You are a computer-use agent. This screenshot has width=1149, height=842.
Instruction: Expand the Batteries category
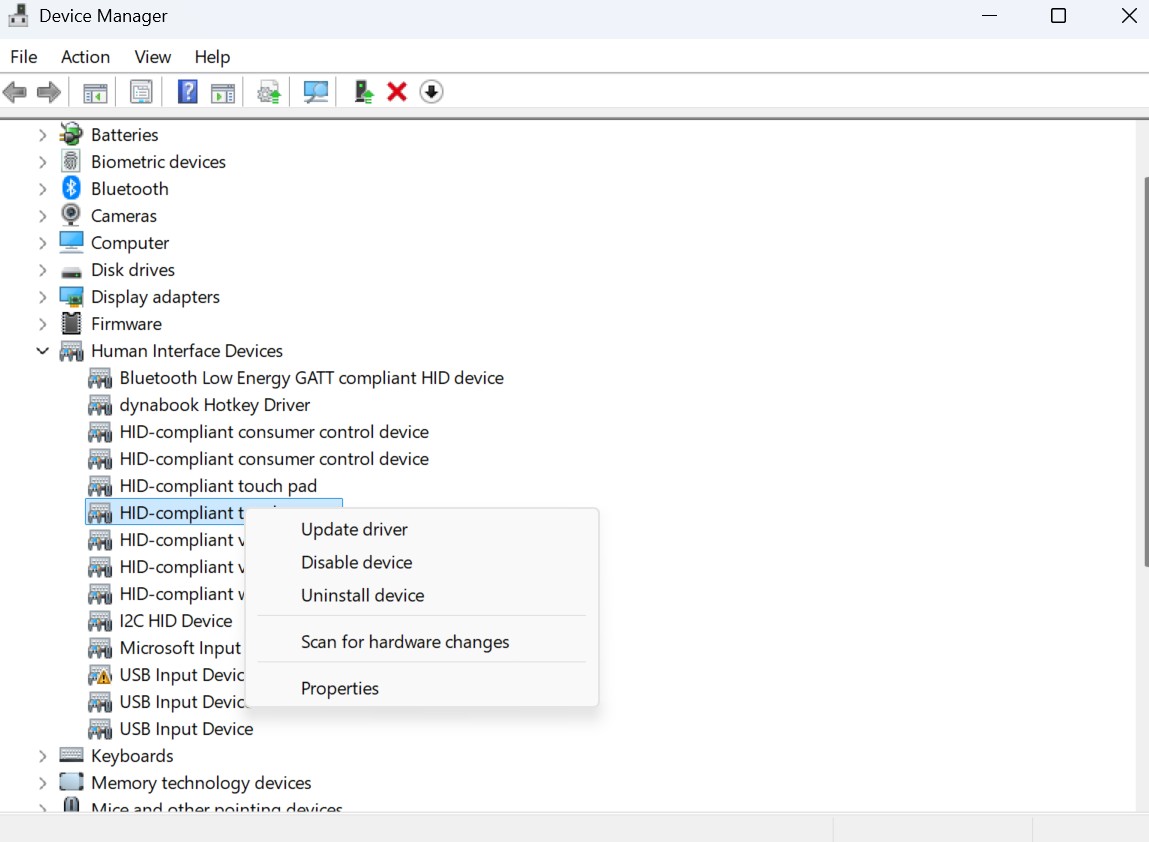43,135
